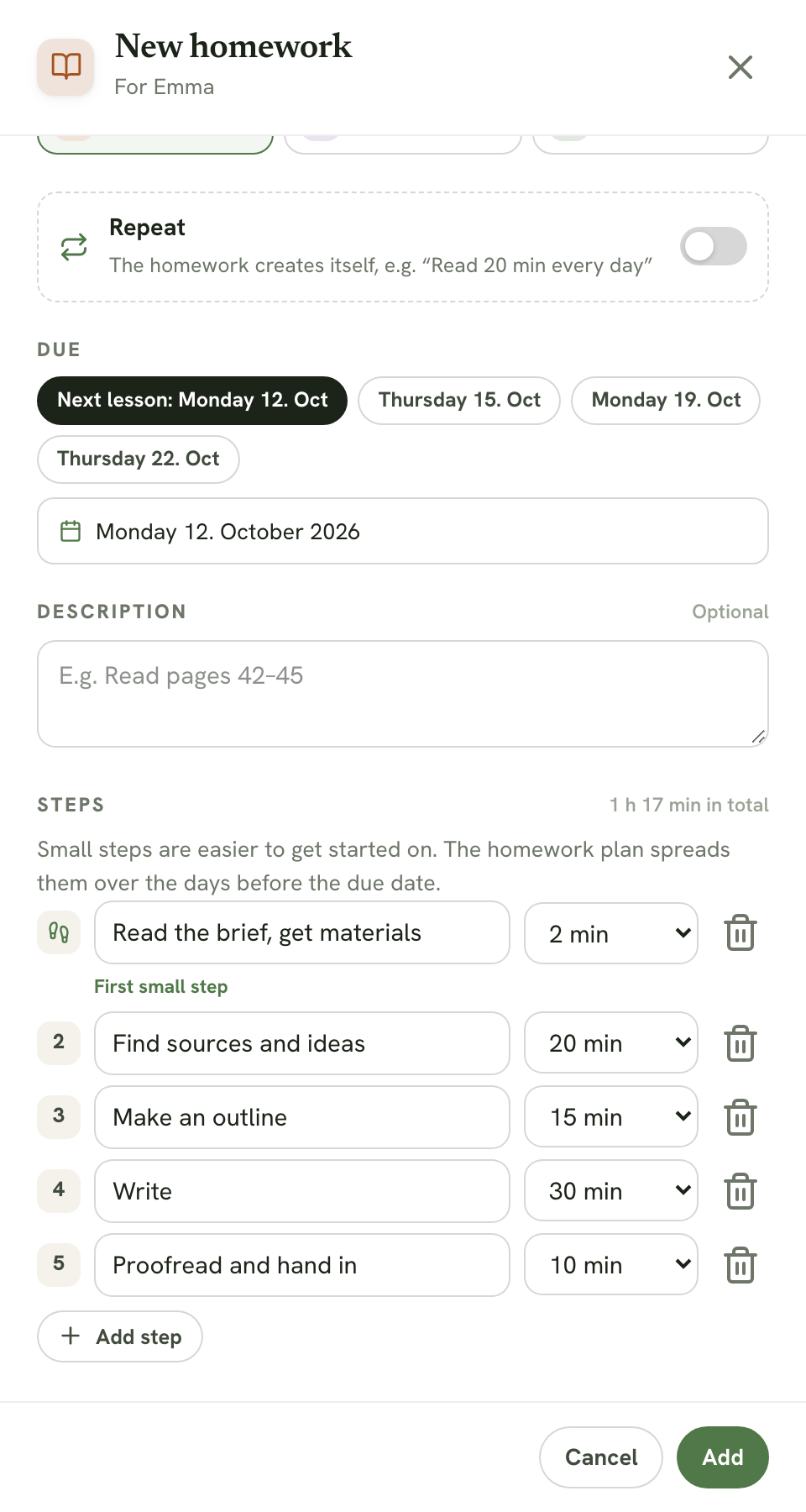Image resolution: width=806 pixels, height=1512 pixels.
Task: Click the calendar icon in date field
Action: 71,531
